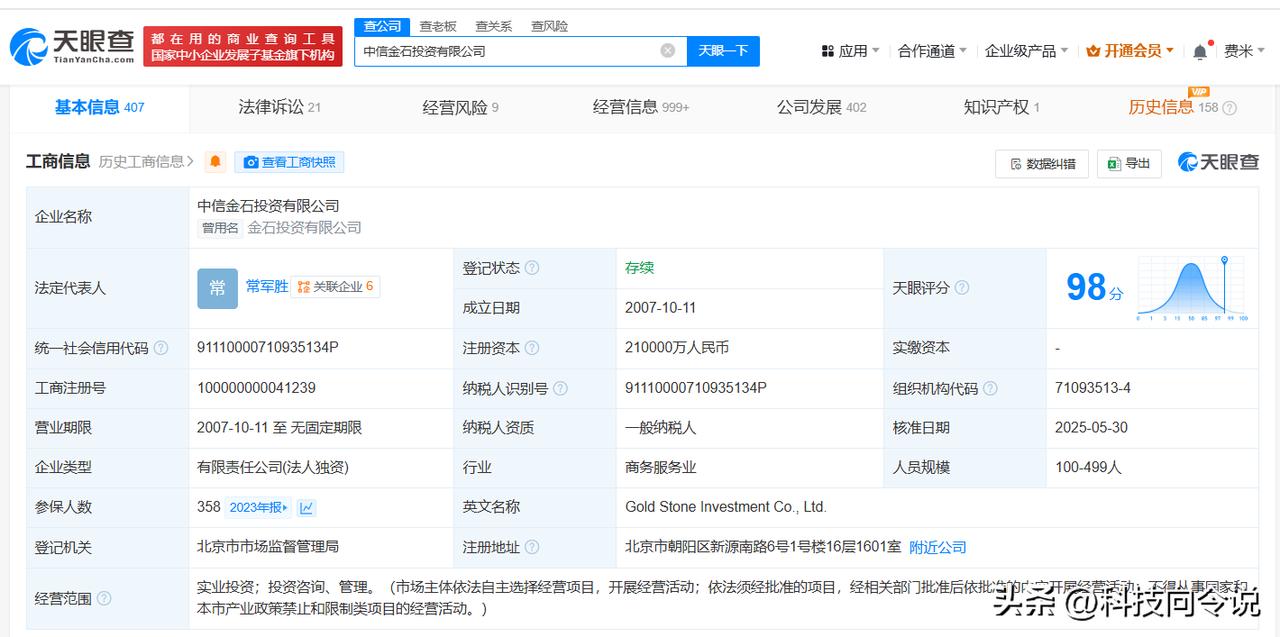The width and height of the screenshot is (1280, 637).
Task: Open 历史工商信息 link
Action: [146, 162]
